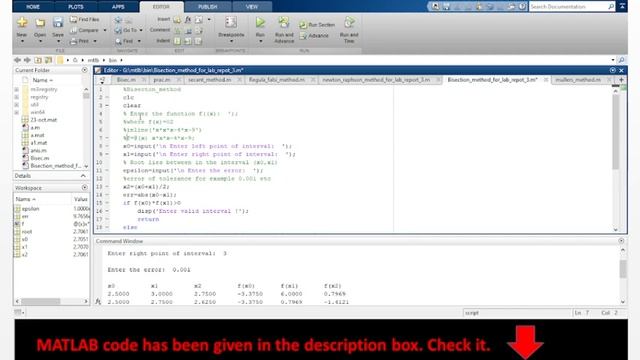The width and height of the screenshot is (640, 360).
Task: Open Command Window actions menu
Action: [621, 241]
